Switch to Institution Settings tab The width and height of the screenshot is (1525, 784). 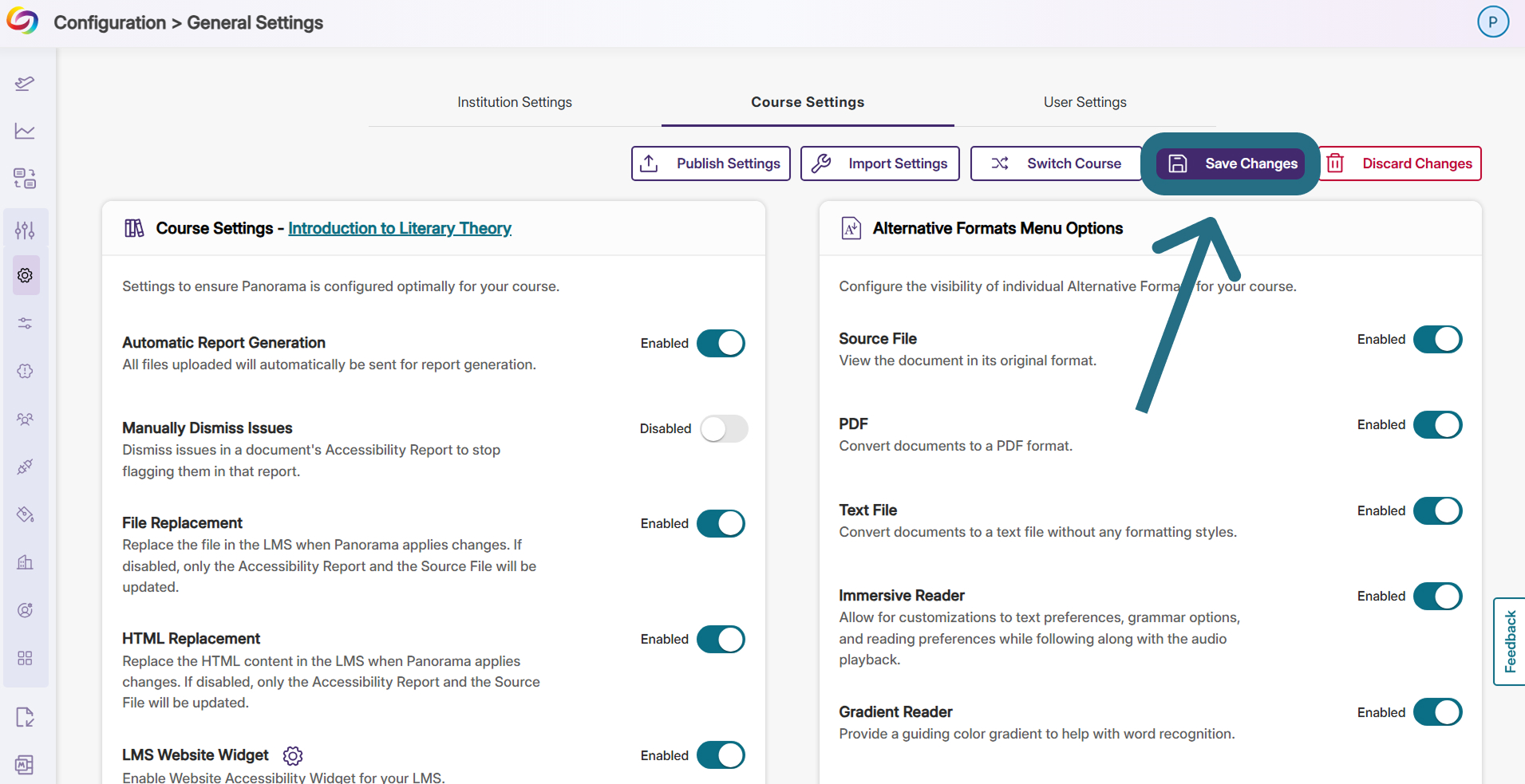pos(515,102)
